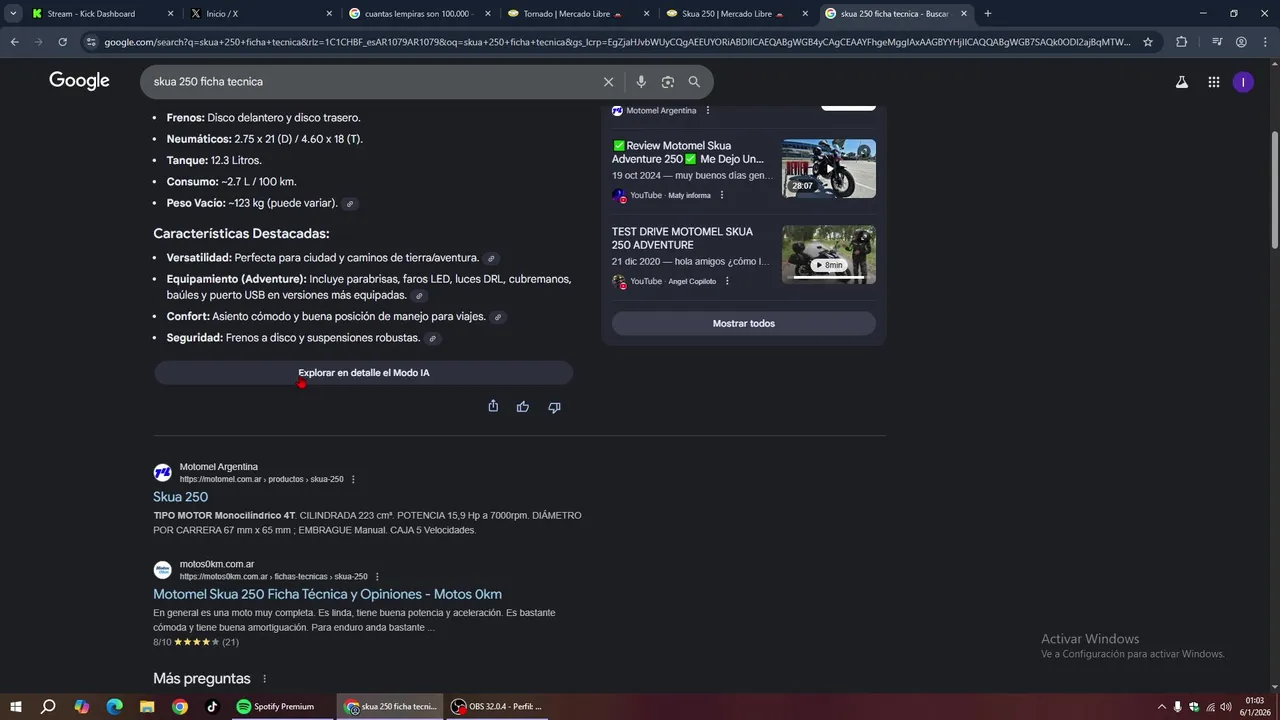Image resolution: width=1280 pixels, height=720 pixels.
Task: Open a new browser tab
Action: pyautogui.click(x=988, y=14)
